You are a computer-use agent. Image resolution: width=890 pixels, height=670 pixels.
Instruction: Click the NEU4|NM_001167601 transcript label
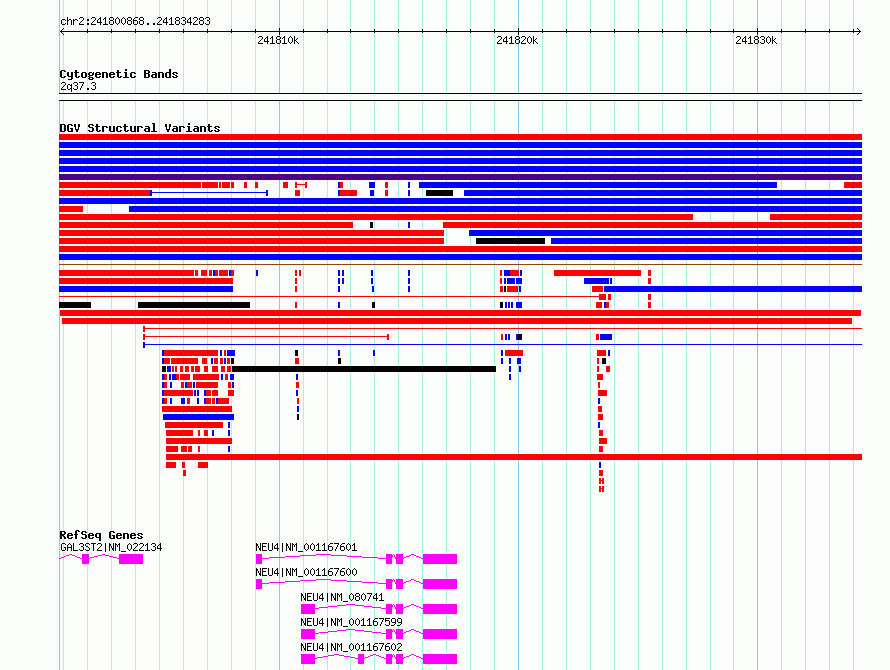click(x=306, y=547)
